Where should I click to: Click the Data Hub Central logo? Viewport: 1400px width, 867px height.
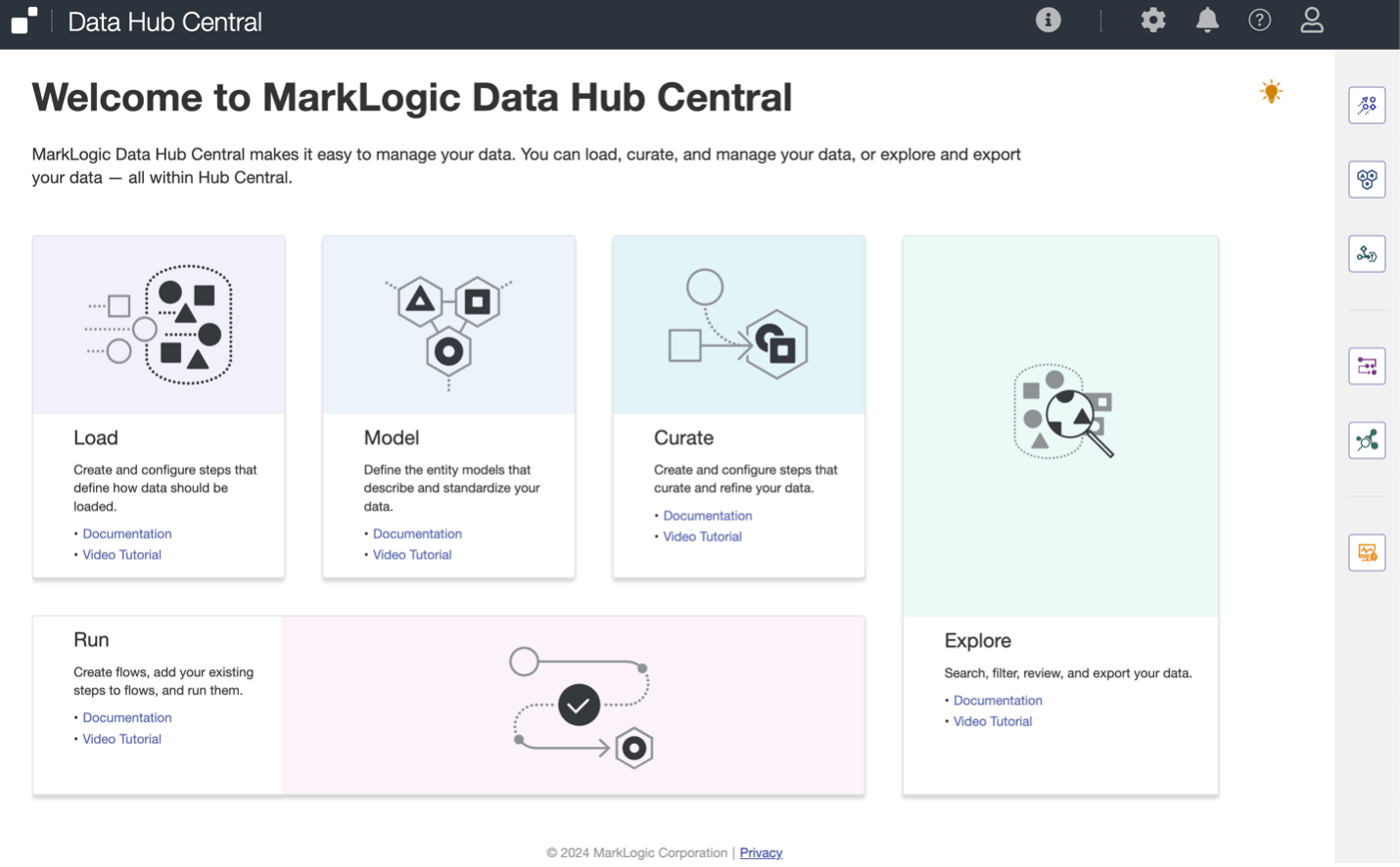24,21
